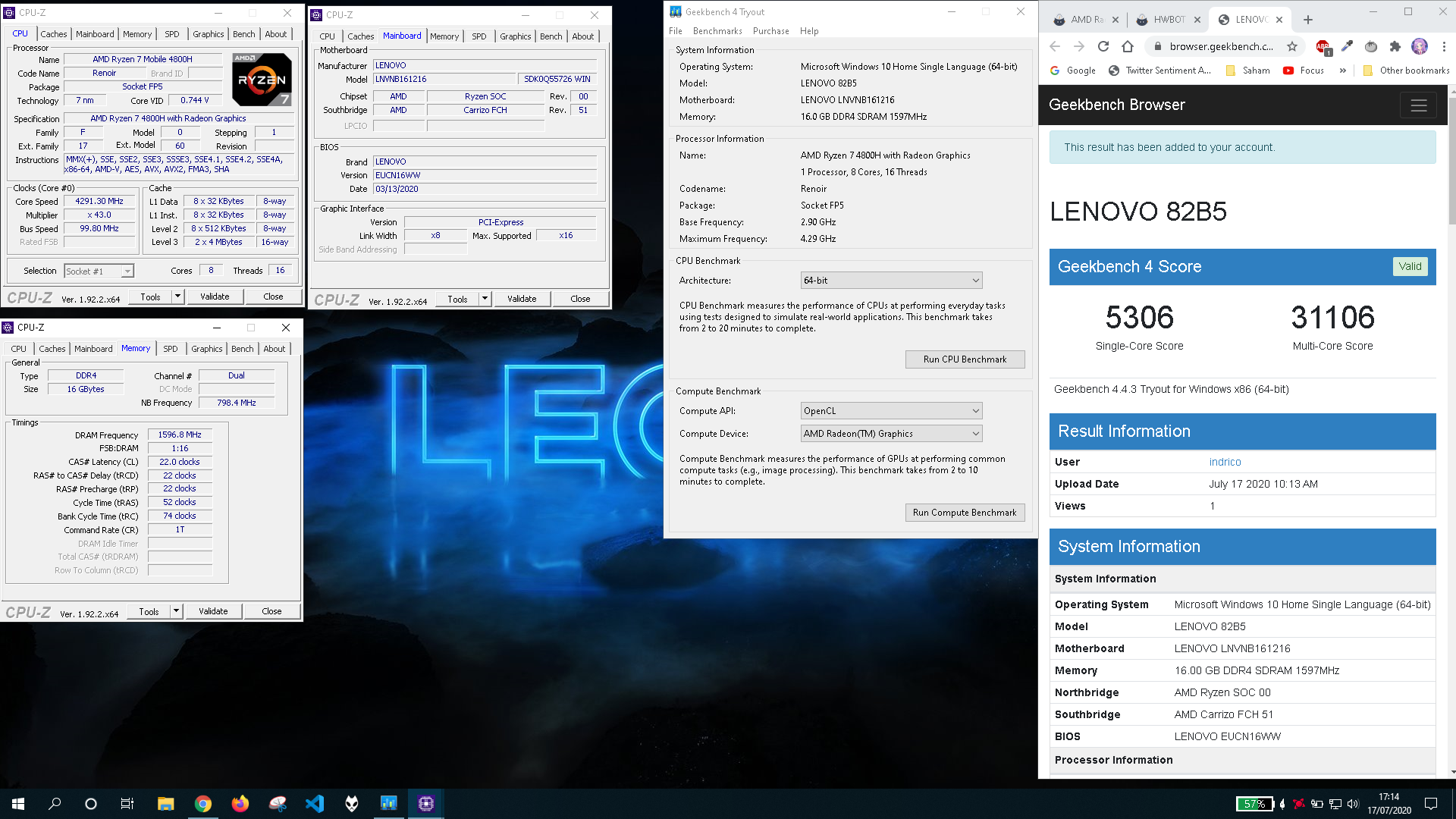Open the Chrome profile avatar
Viewport: 1456px width, 819px height.
coord(1420,46)
